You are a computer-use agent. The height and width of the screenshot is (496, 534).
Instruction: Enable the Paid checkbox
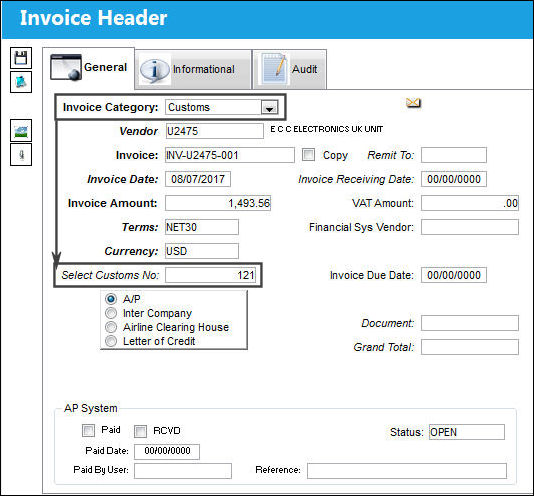88,431
